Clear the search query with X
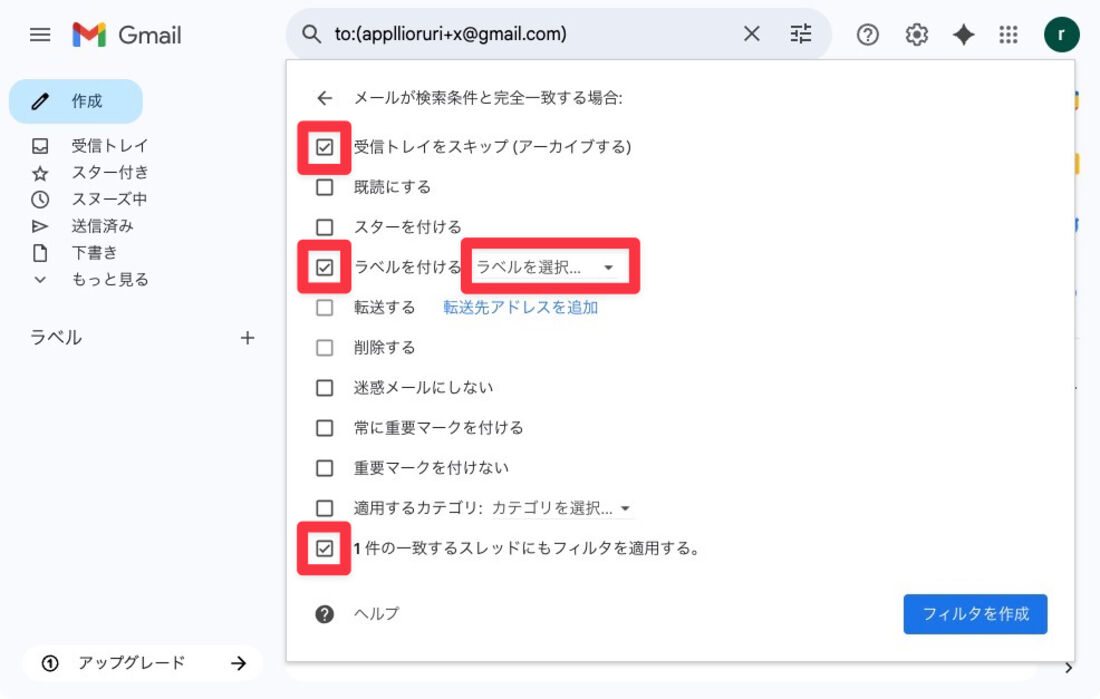The image size is (1100, 699). click(x=751, y=34)
